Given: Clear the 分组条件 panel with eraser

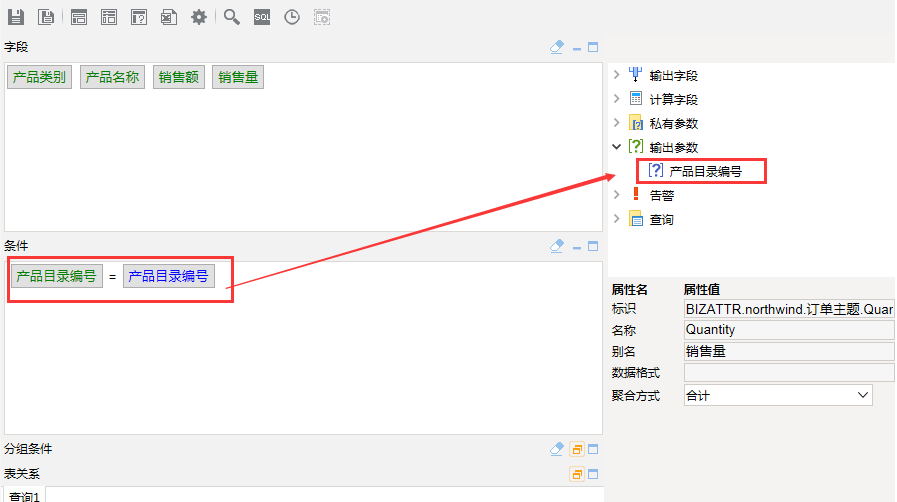Looking at the screenshot, I should 557,449.
